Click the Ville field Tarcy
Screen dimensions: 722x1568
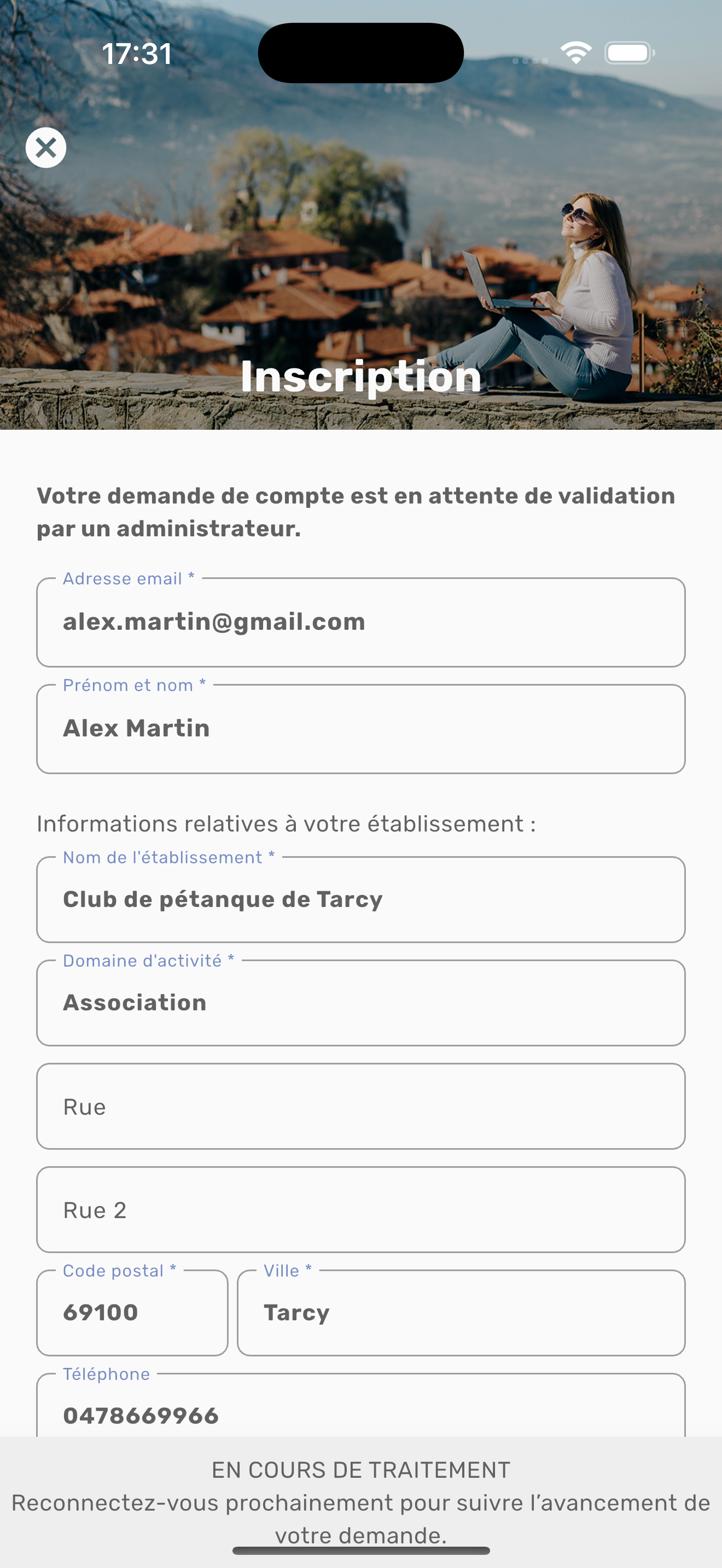[x=461, y=1313]
